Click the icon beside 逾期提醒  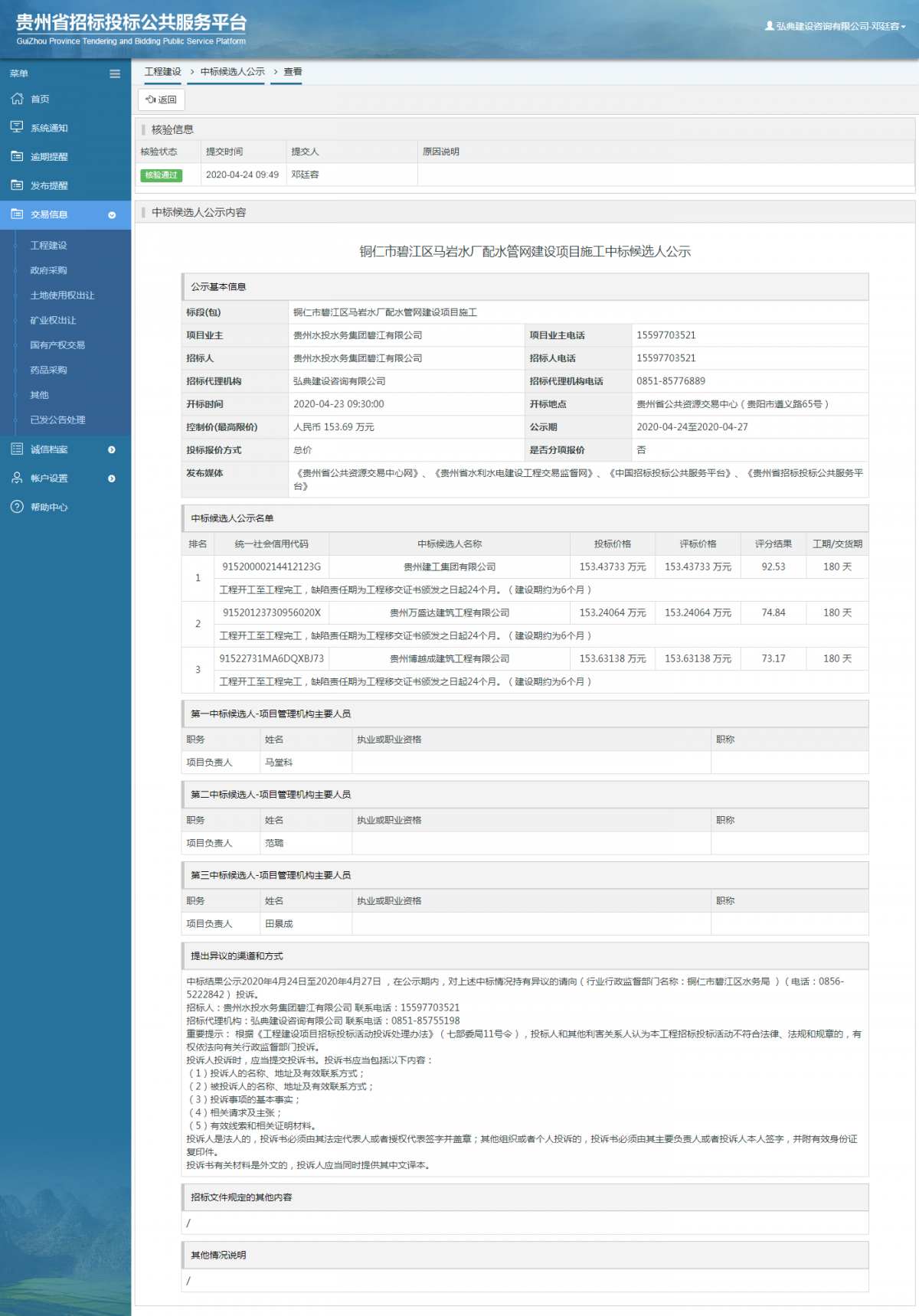point(17,156)
